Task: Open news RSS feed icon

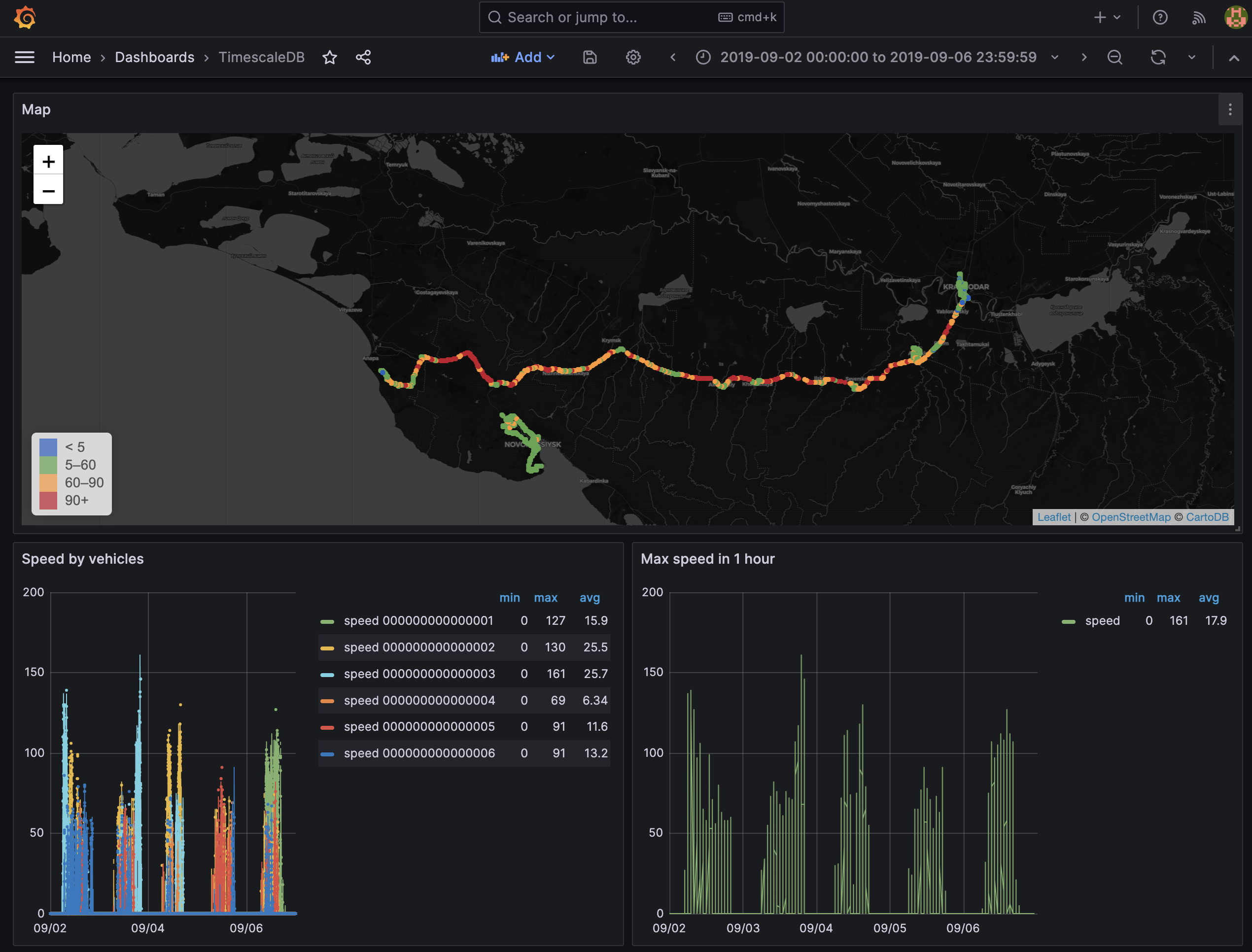Action: coord(1198,18)
